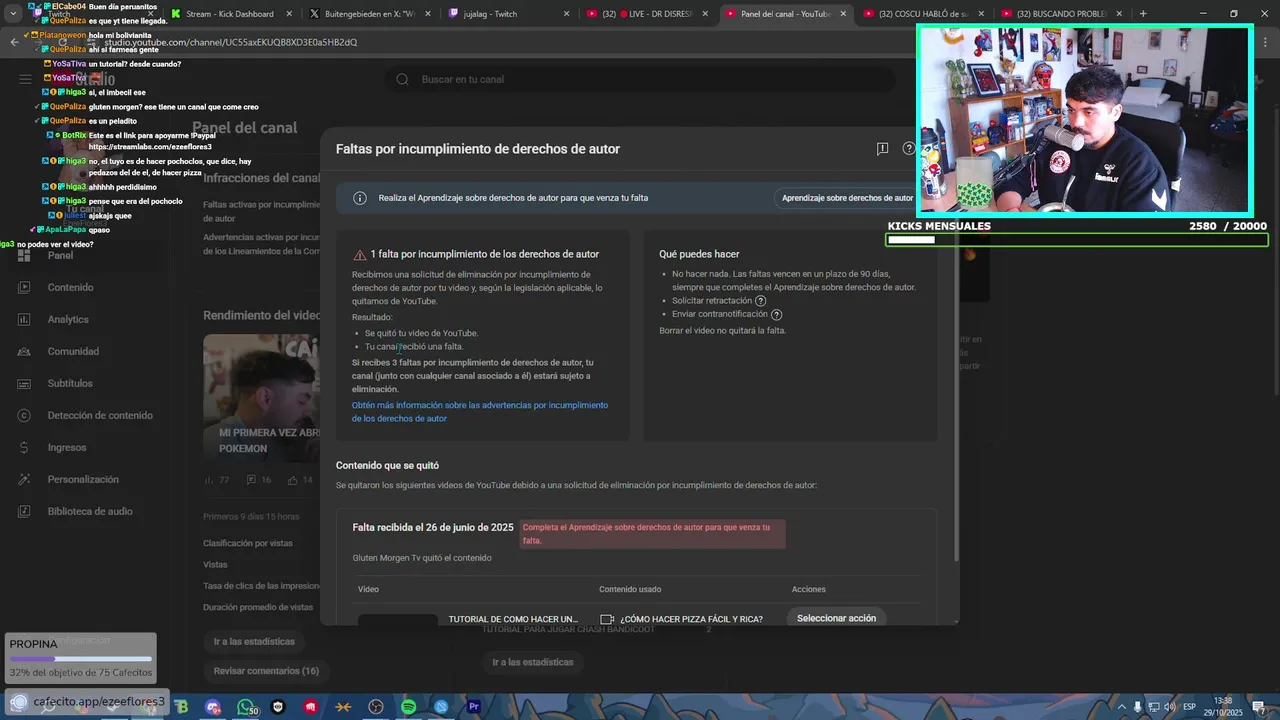Click the Biblioteca de audio icon
Viewport: 1280px width, 720px height.
(x=24, y=511)
